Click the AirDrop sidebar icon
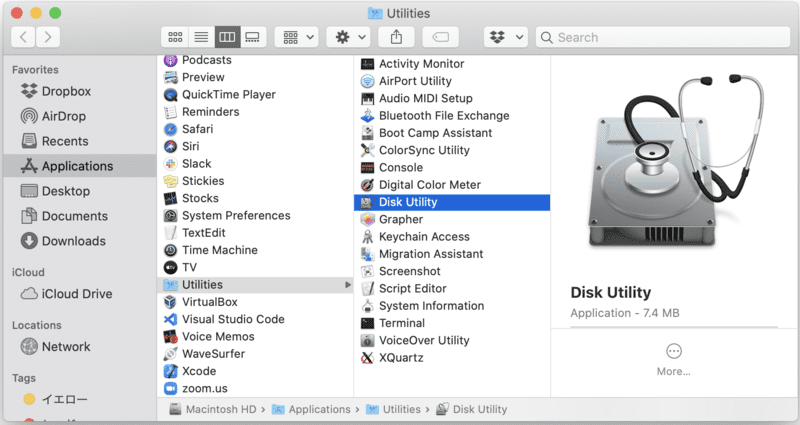The height and width of the screenshot is (425, 800). click(x=28, y=116)
